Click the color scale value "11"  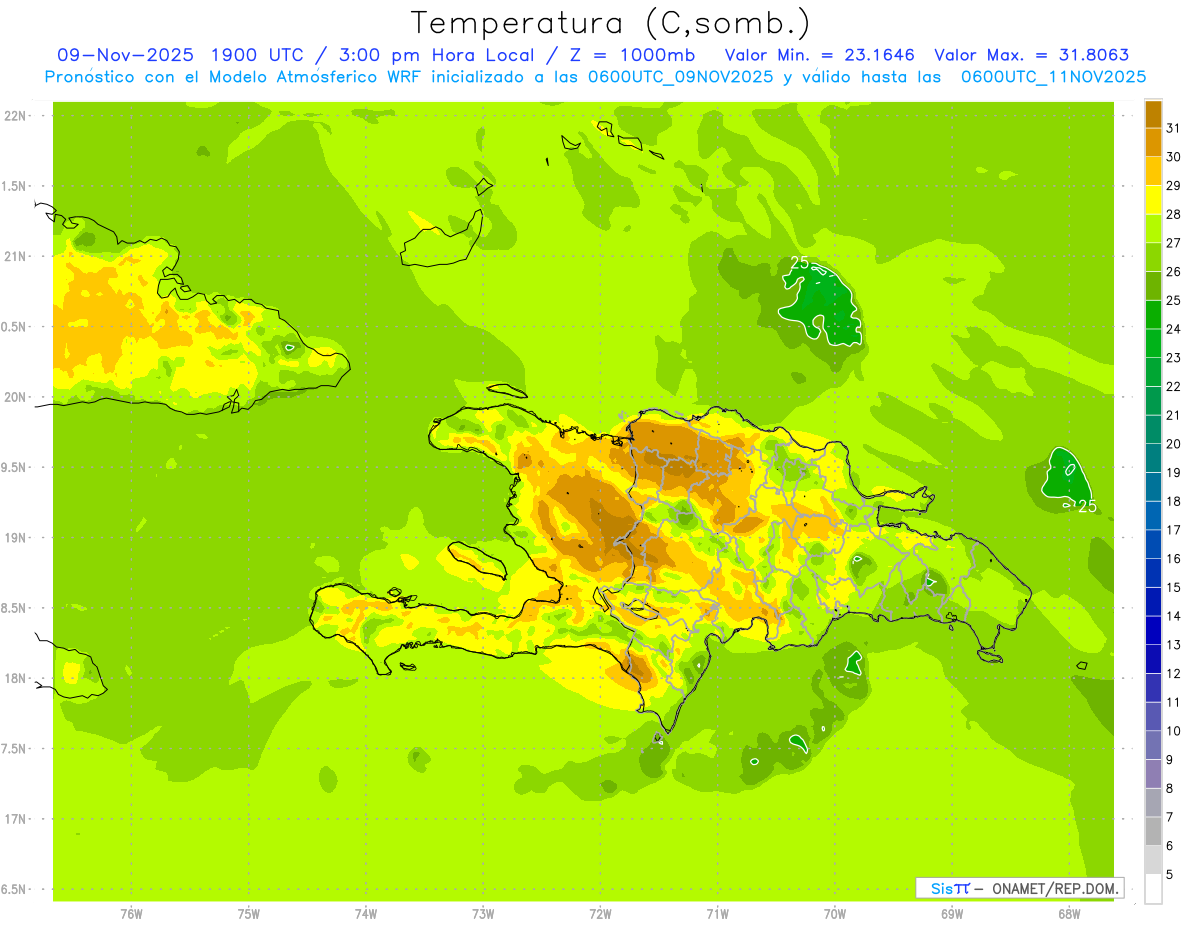point(1173,702)
